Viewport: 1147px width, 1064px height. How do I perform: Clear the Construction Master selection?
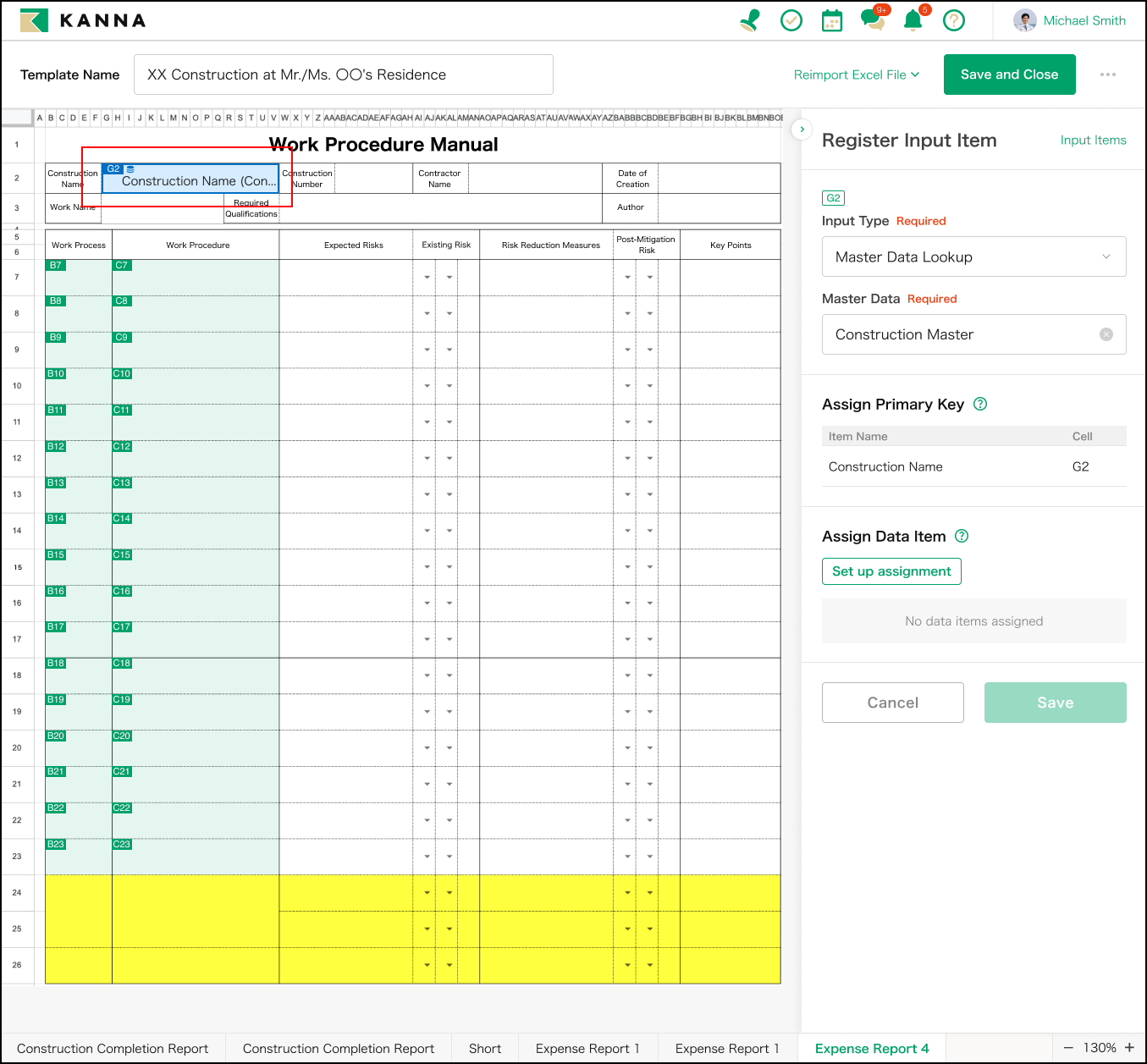click(x=1106, y=334)
